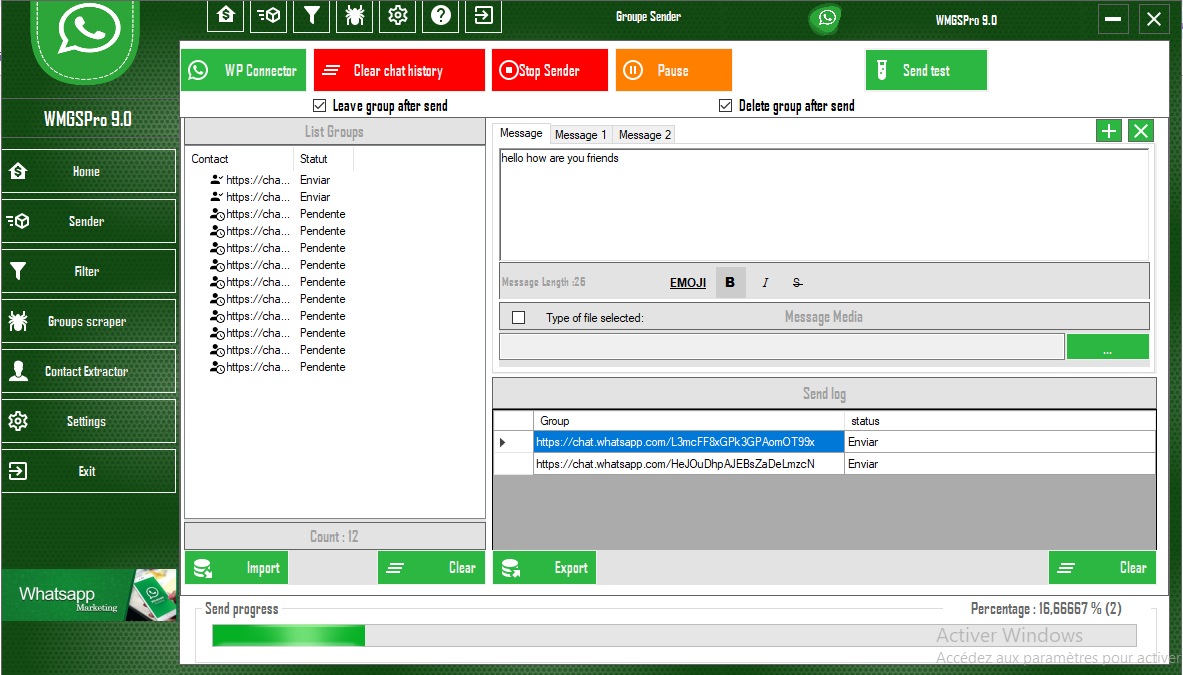The image size is (1183, 675).
Task: Click the media file path field
Action: coord(782,347)
